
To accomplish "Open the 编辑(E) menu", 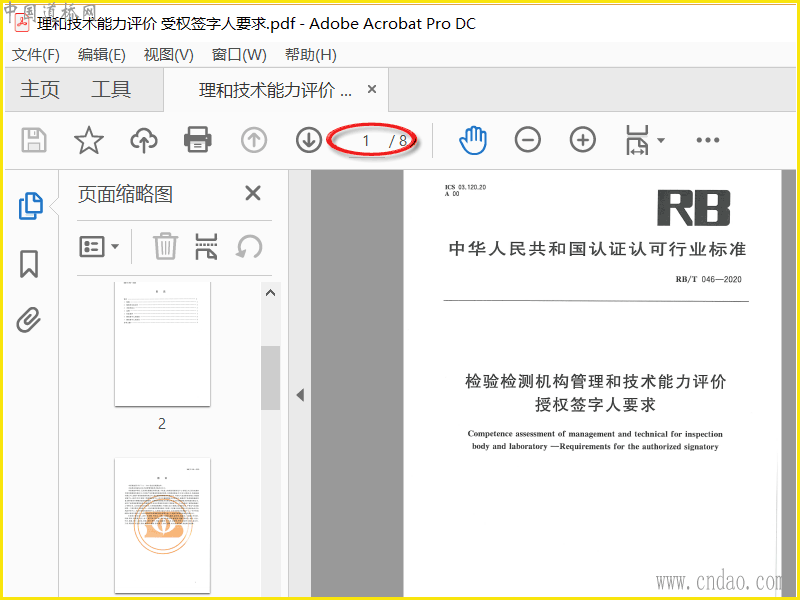I will pyautogui.click(x=102, y=55).
